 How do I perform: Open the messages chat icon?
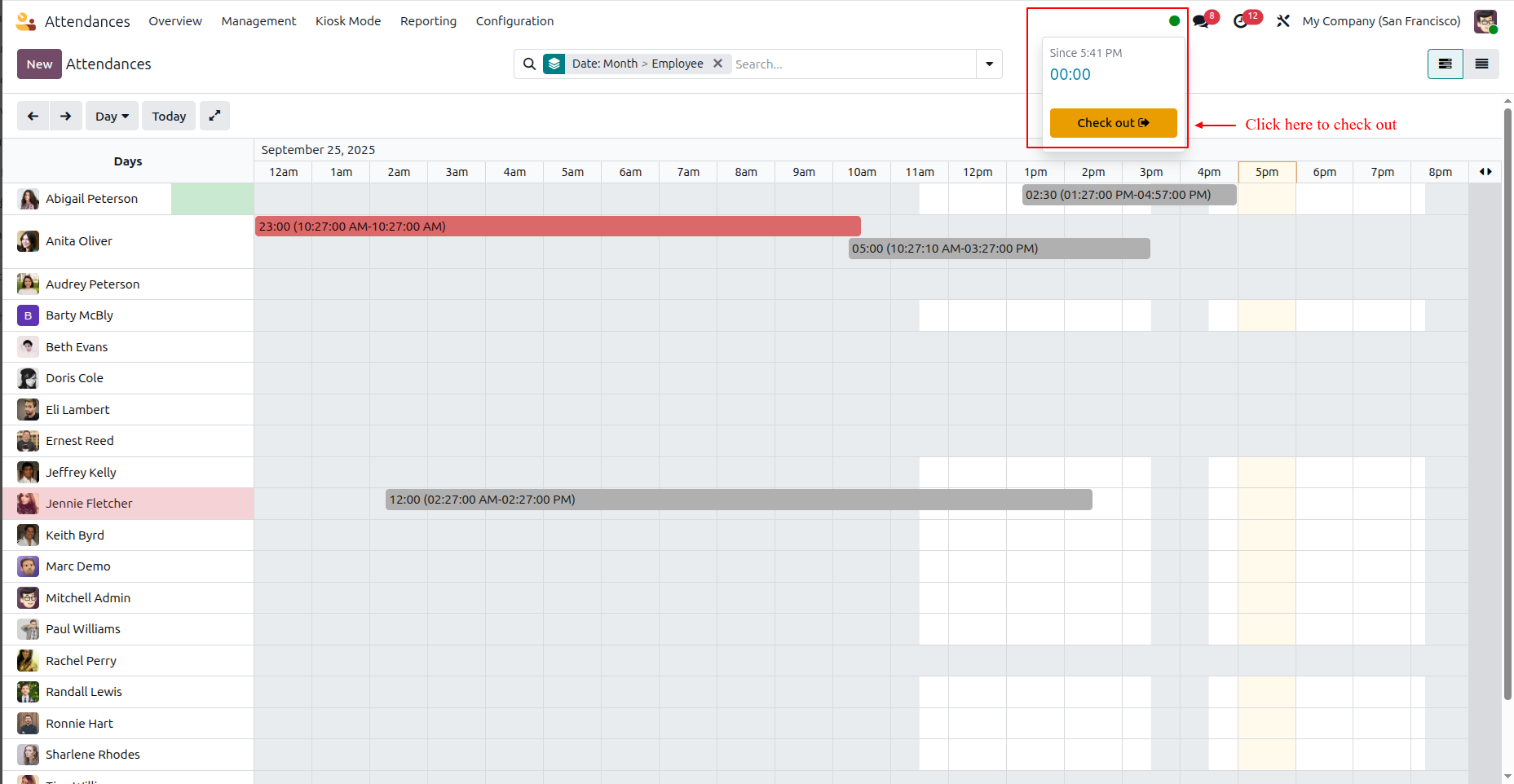coord(1203,21)
